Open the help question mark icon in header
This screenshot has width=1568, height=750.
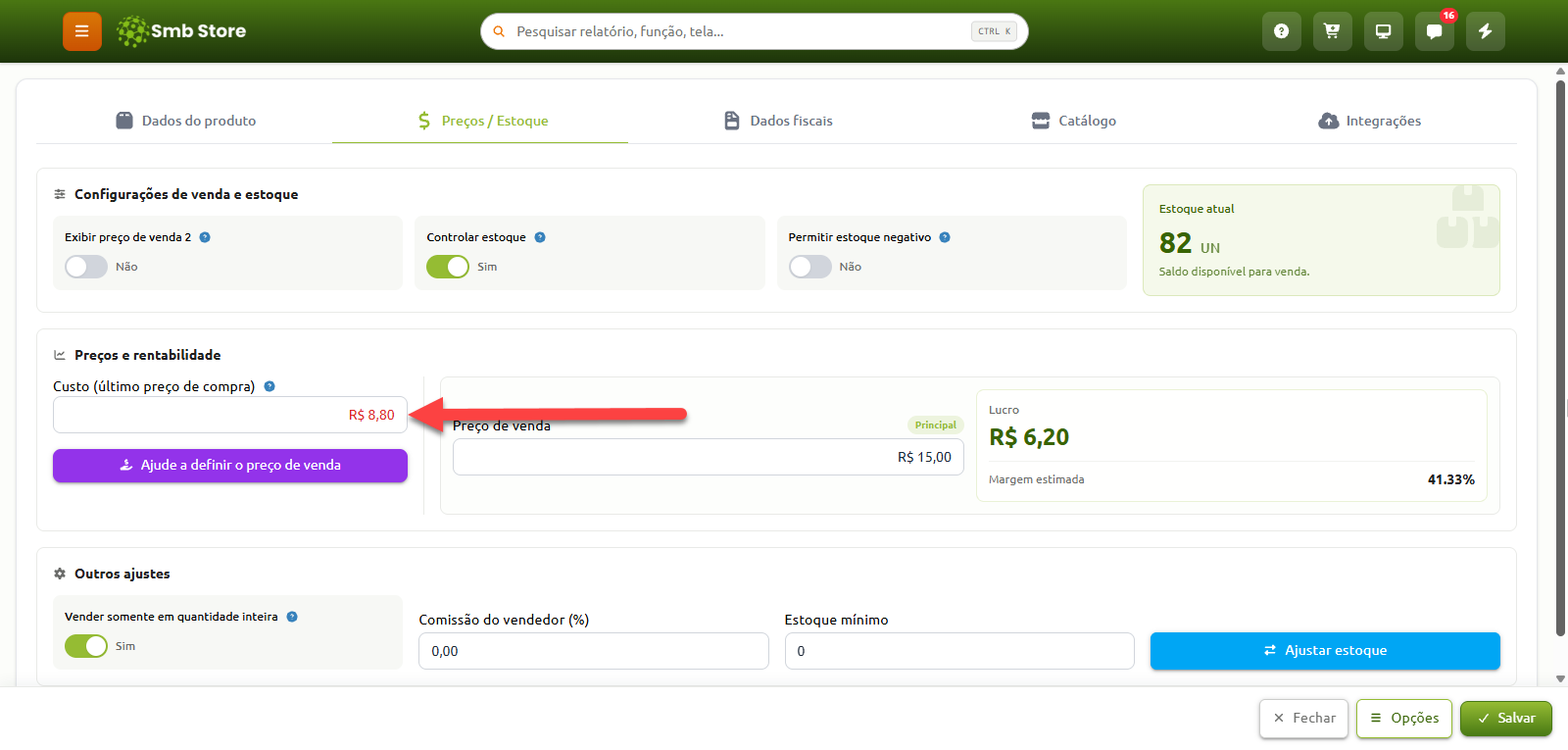coord(1281,31)
